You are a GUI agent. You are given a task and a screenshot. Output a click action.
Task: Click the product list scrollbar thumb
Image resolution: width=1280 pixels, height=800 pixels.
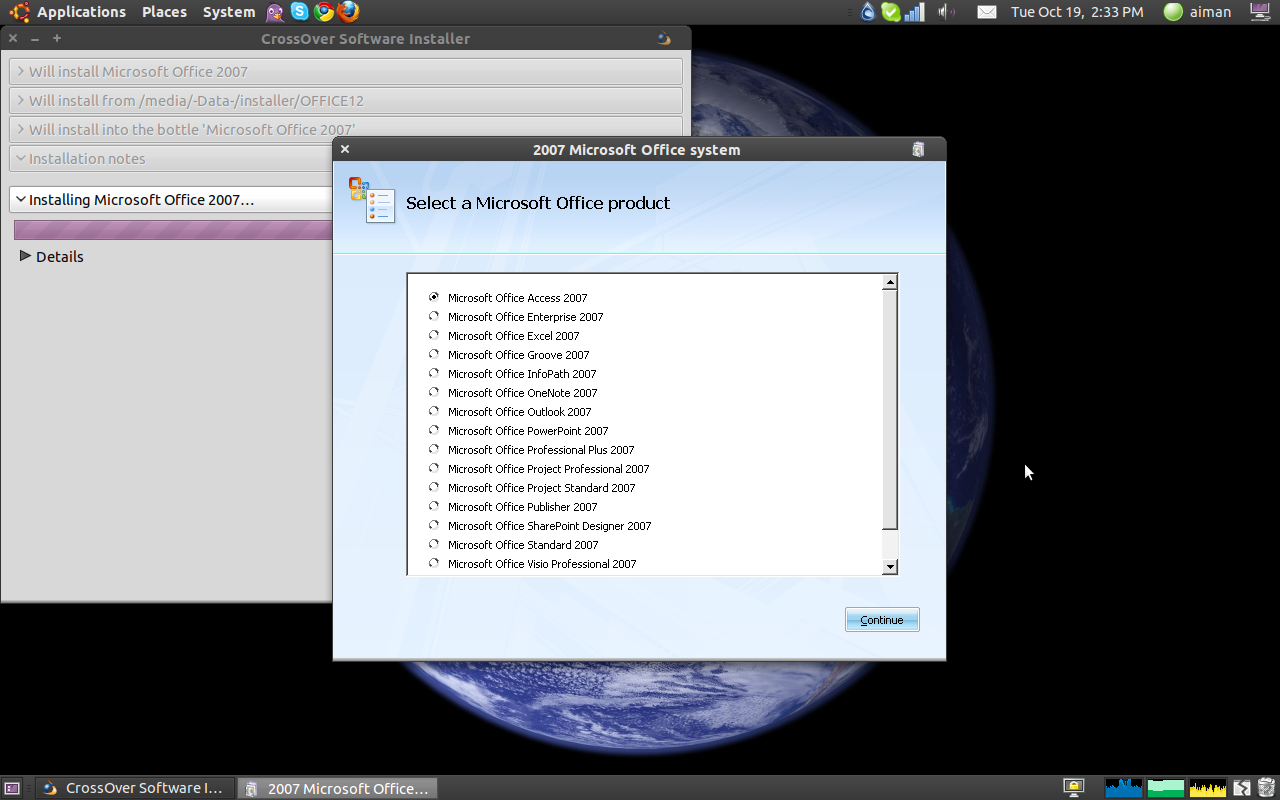coord(890,410)
